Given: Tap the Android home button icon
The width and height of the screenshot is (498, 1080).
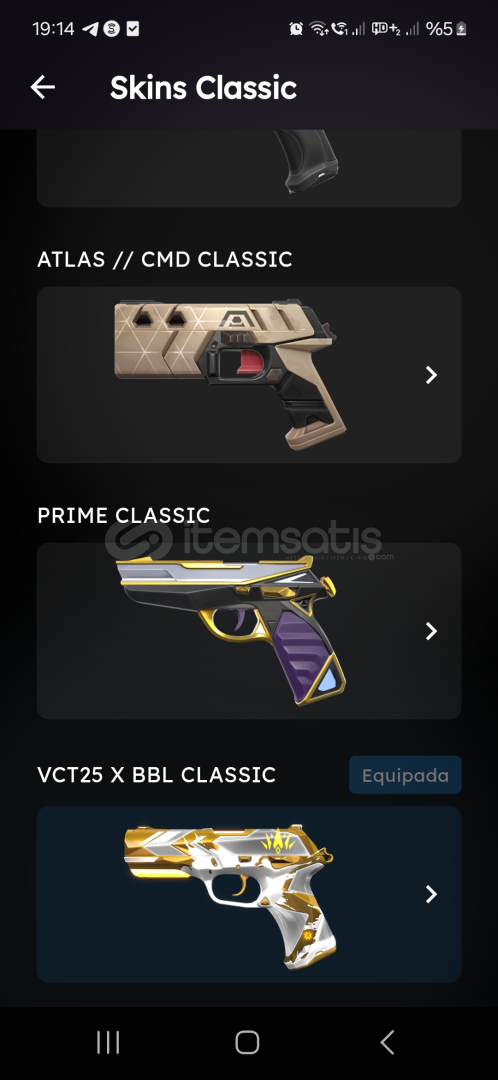Looking at the screenshot, I should [247, 1042].
